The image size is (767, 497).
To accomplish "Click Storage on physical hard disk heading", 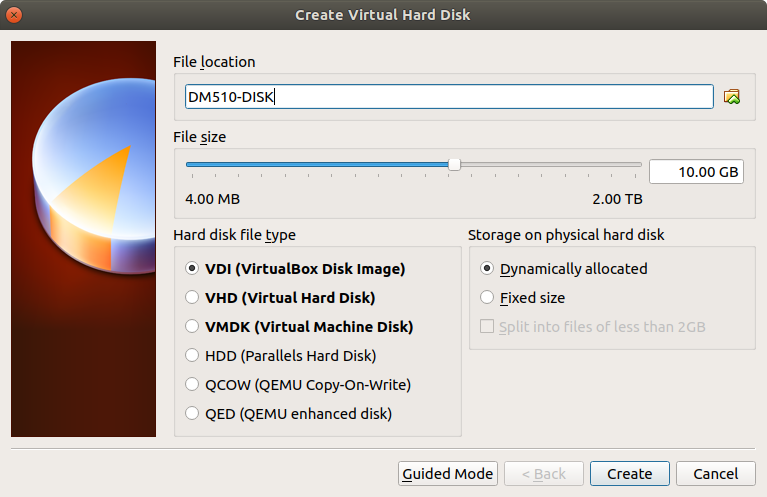I will (x=566, y=235).
